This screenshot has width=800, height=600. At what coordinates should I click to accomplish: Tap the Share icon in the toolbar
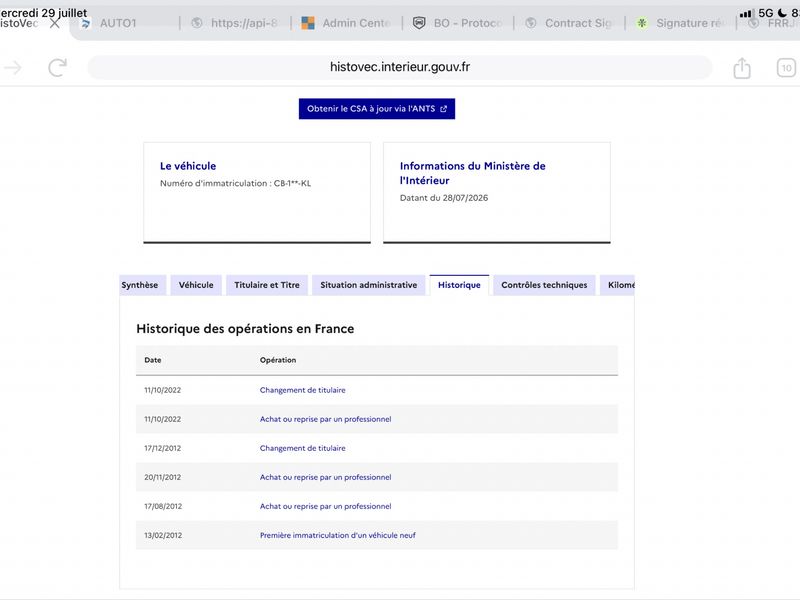tap(742, 68)
